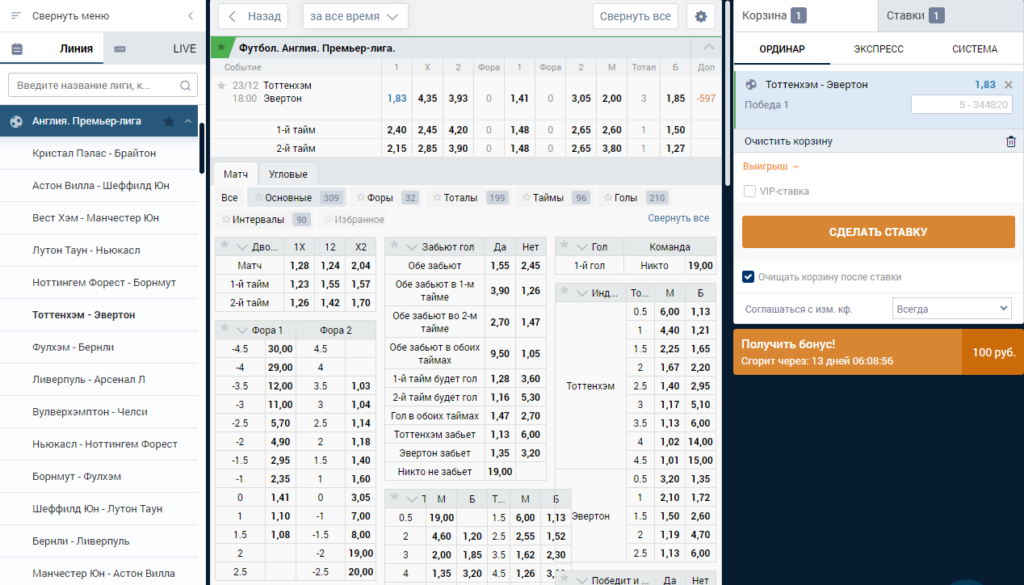Click the Свернуть все top button
The image size is (1024, 585).
click(635, 16)
